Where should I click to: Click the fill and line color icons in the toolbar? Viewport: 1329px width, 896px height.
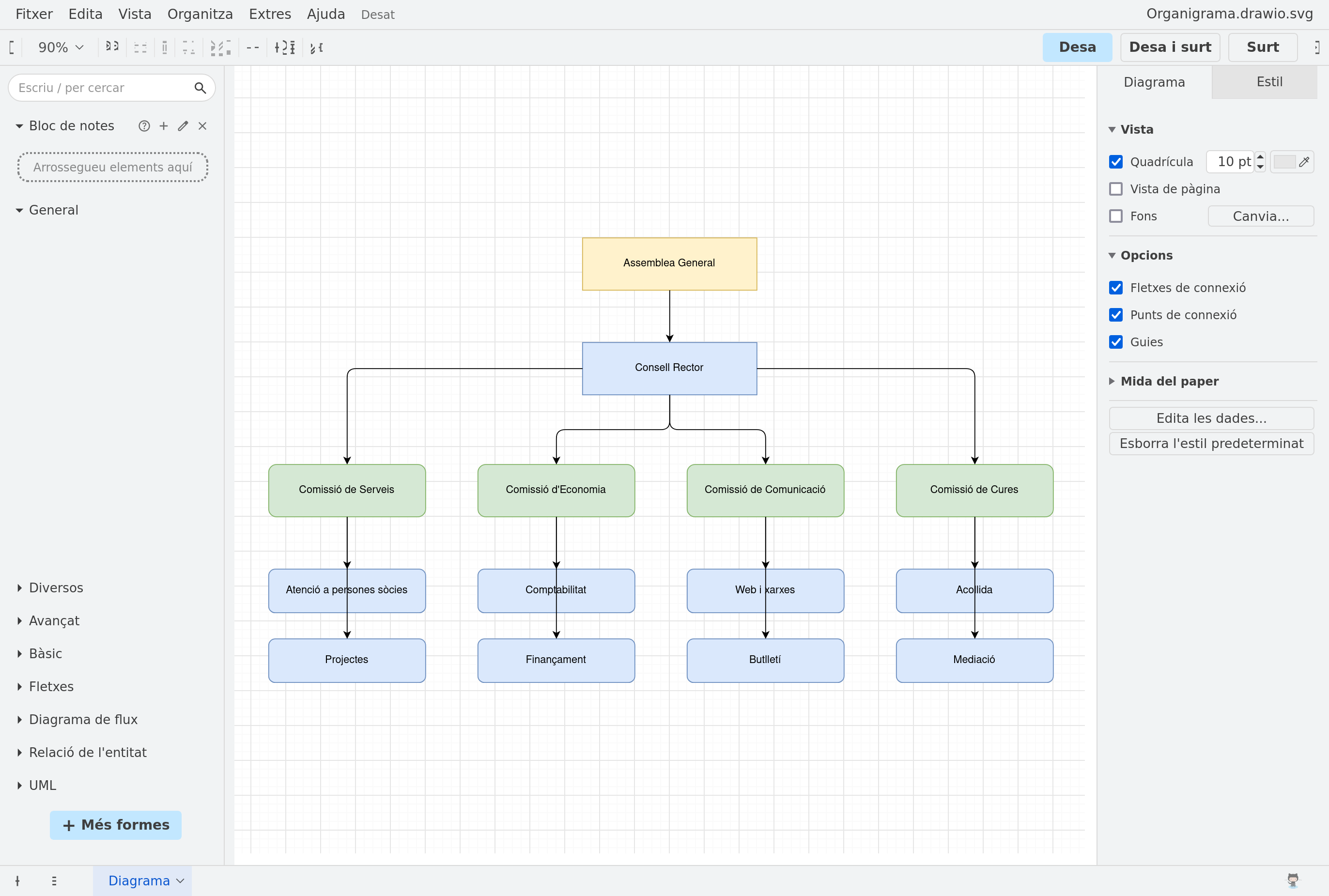coord(220,47)
